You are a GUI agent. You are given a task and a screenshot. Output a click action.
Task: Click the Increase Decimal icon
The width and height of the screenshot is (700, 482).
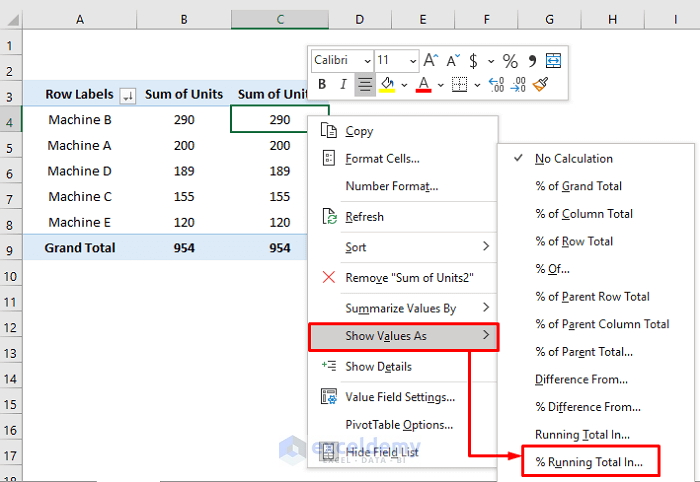[496, 84]
